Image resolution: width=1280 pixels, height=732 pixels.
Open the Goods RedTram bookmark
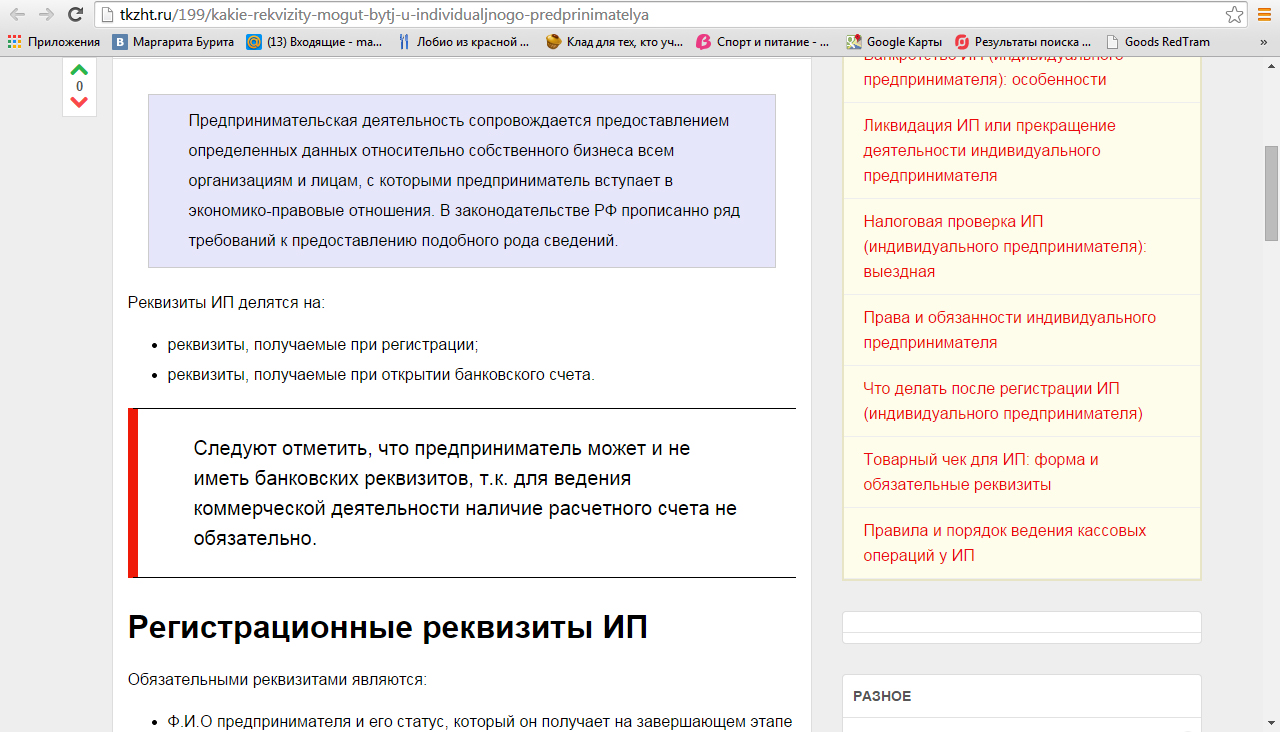1158,42
